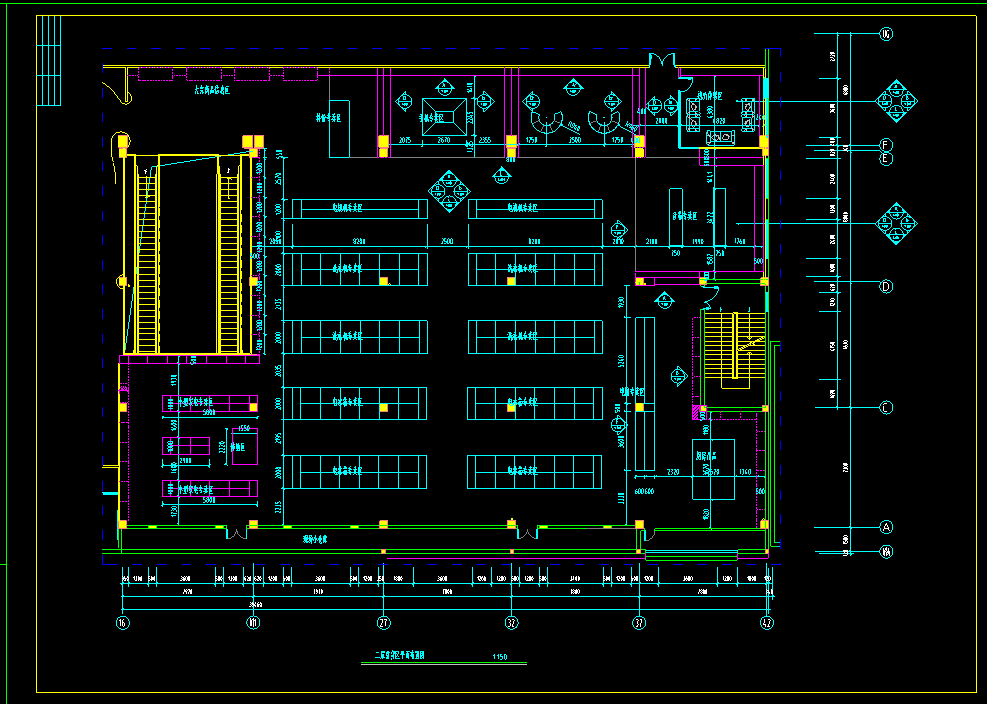Click the title block strip in the top-left corner
The width and height of the screenshot is (987, 704).
click(x=49, y=60)
